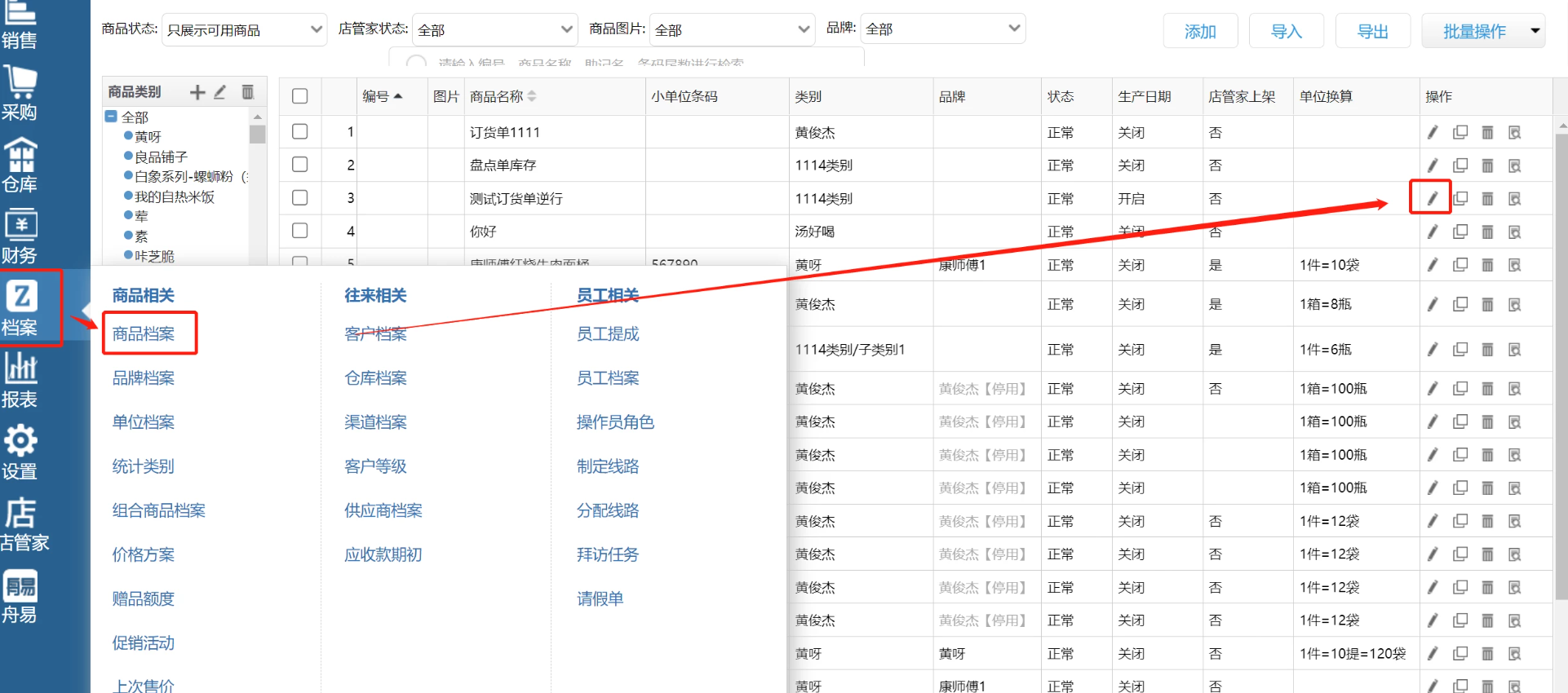Tick the select-all checkbox in table header

[x=300, y=96]
